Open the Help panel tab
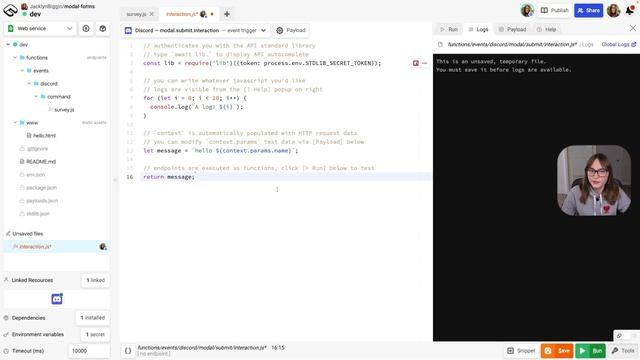The width and height of the screenshot is (640, 360). point(546,29)
